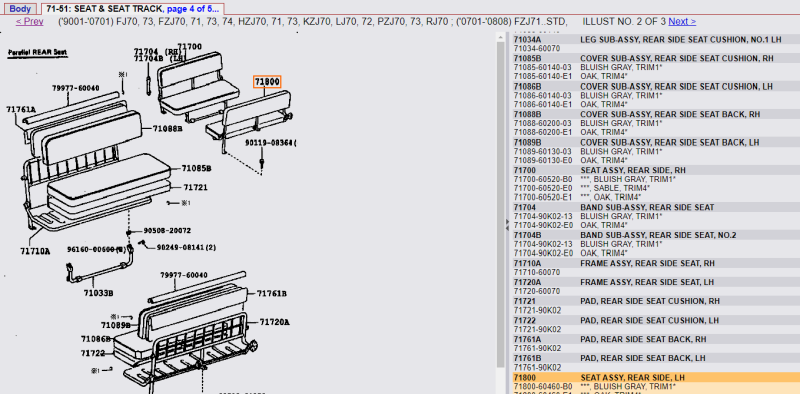Click the 71710A diagram callout

[35, 251]
